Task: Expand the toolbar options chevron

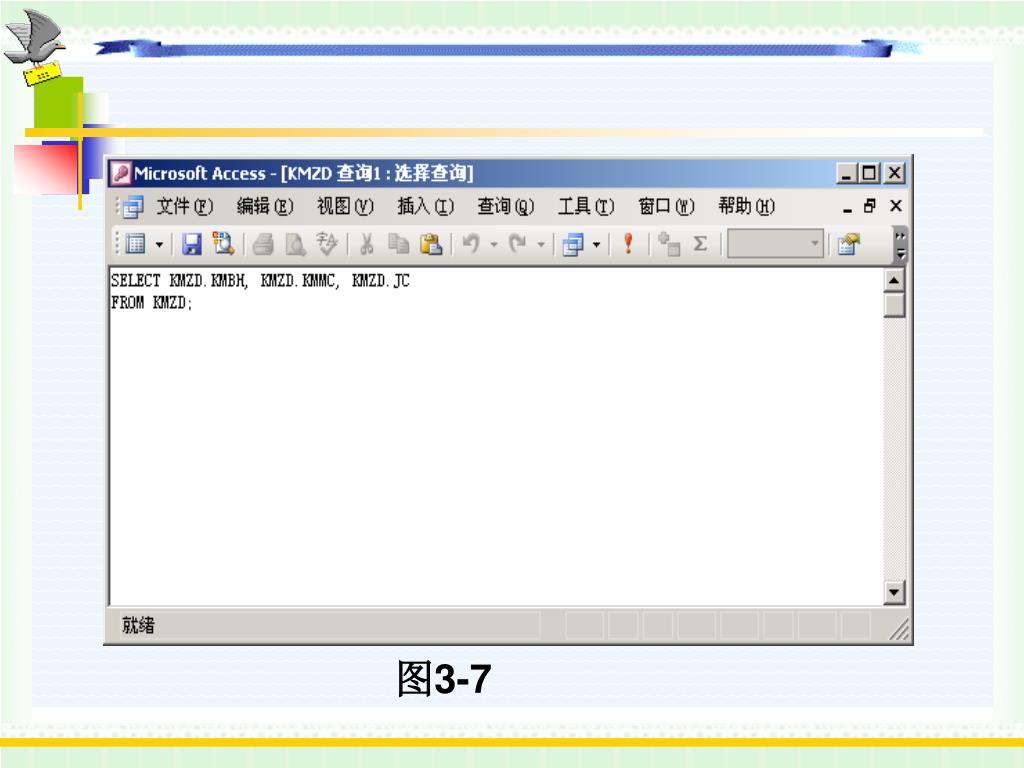Action: pos(901,244)
